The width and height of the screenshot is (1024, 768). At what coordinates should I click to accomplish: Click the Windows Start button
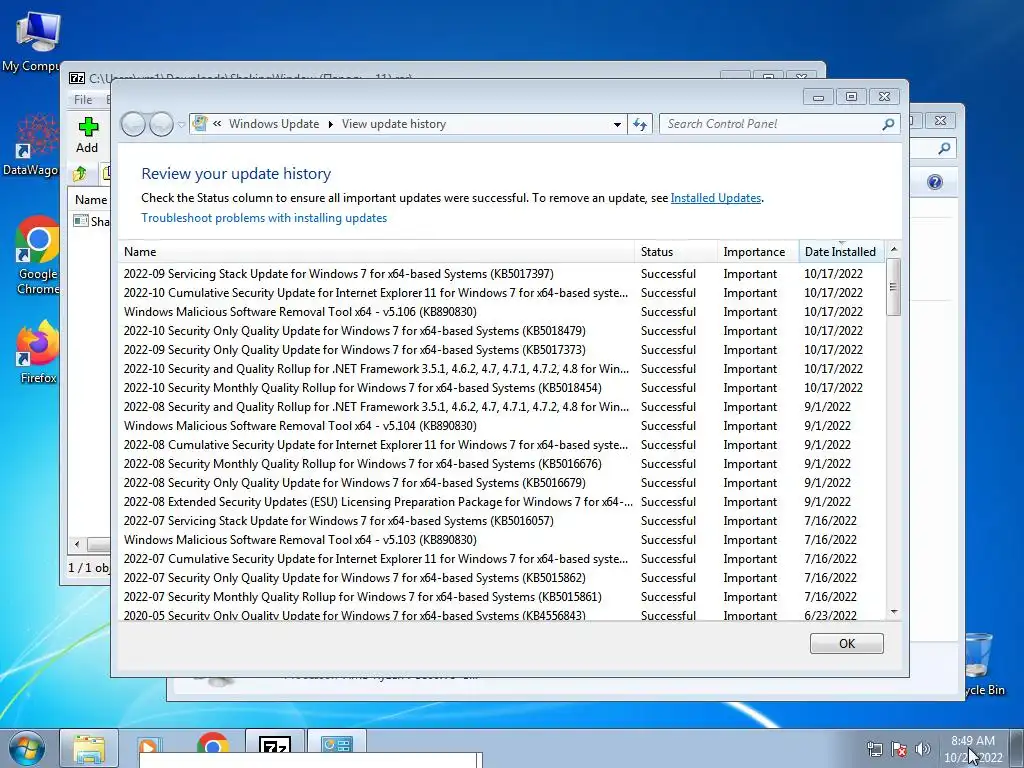pyautogui.click(x=26, y=748)
